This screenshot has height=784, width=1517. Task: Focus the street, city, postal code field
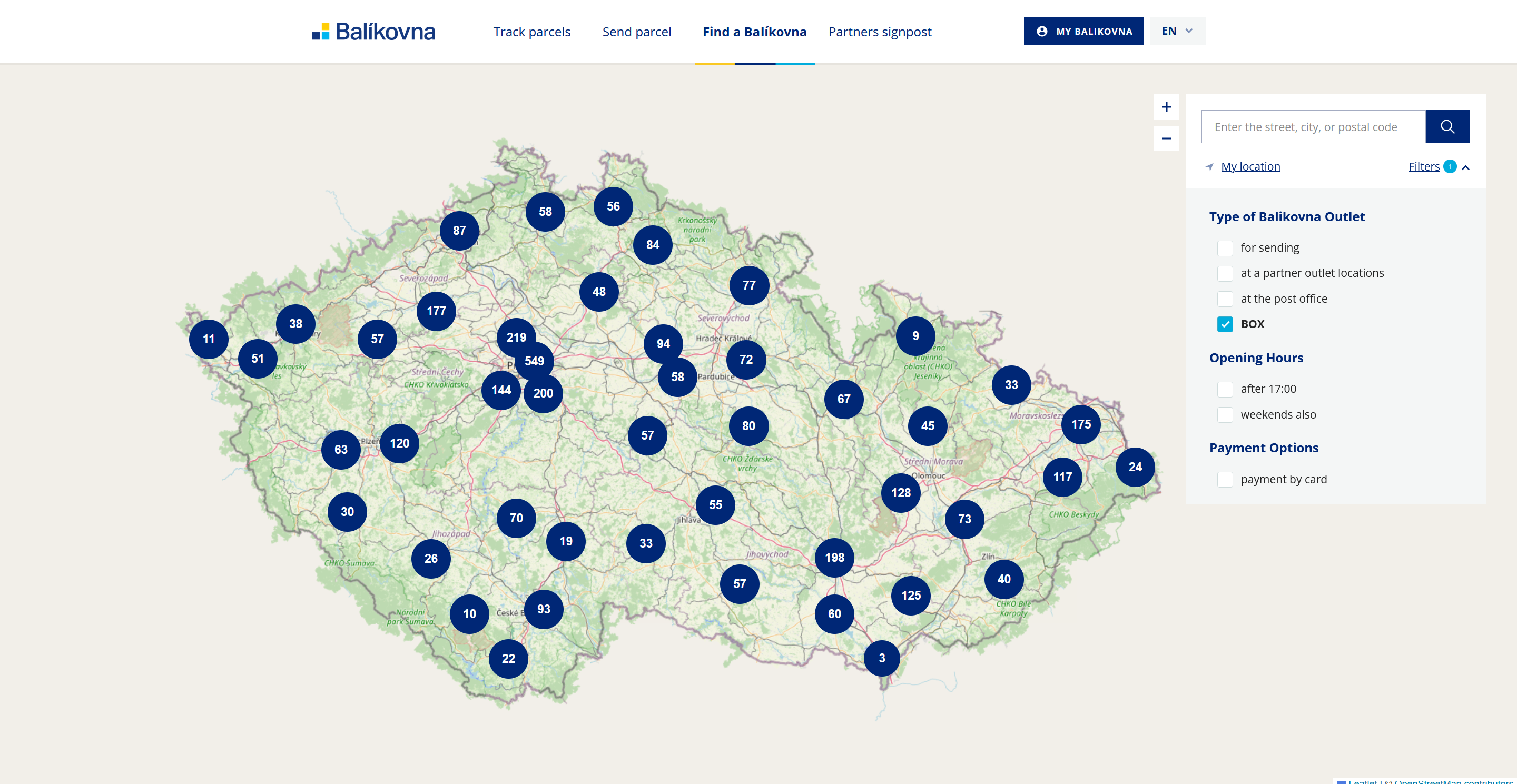pyautogui.click(x=1313, y=126)
